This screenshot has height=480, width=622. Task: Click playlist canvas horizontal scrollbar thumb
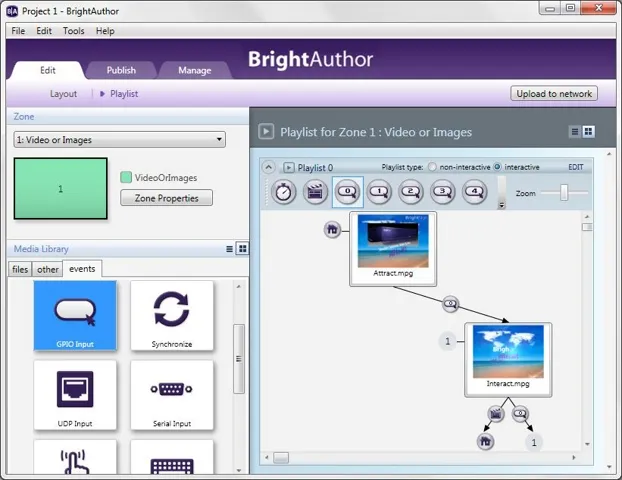281,458
